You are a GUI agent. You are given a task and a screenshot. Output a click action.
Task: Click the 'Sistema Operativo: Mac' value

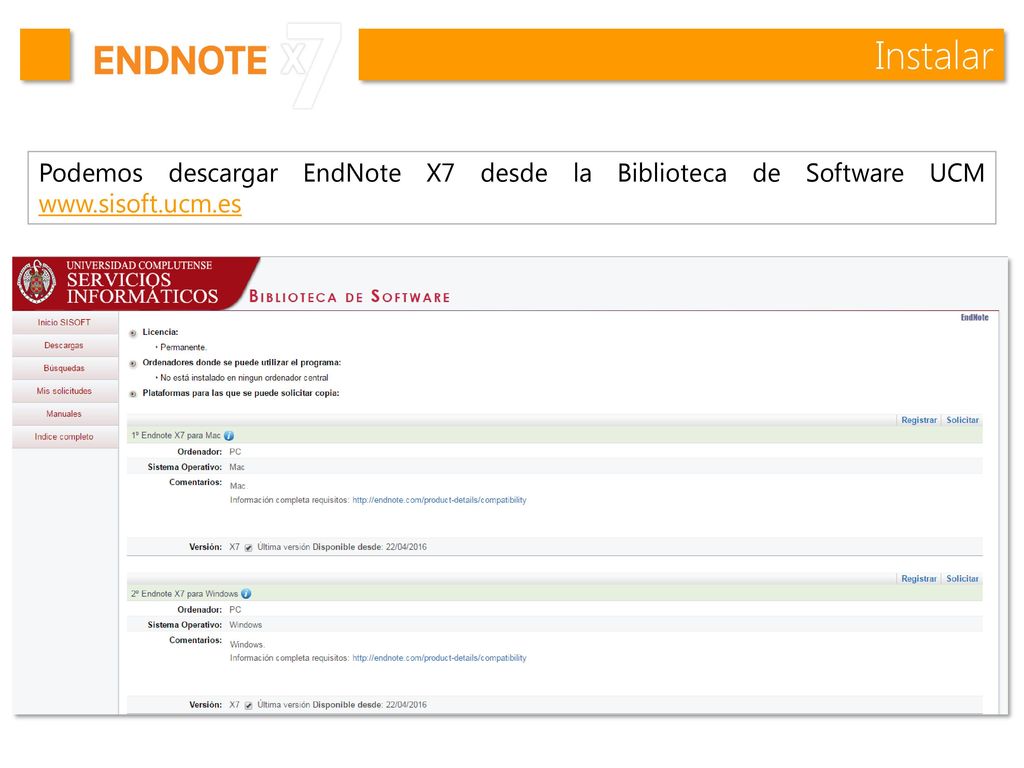pyautogui.click(x=237, y=467)
